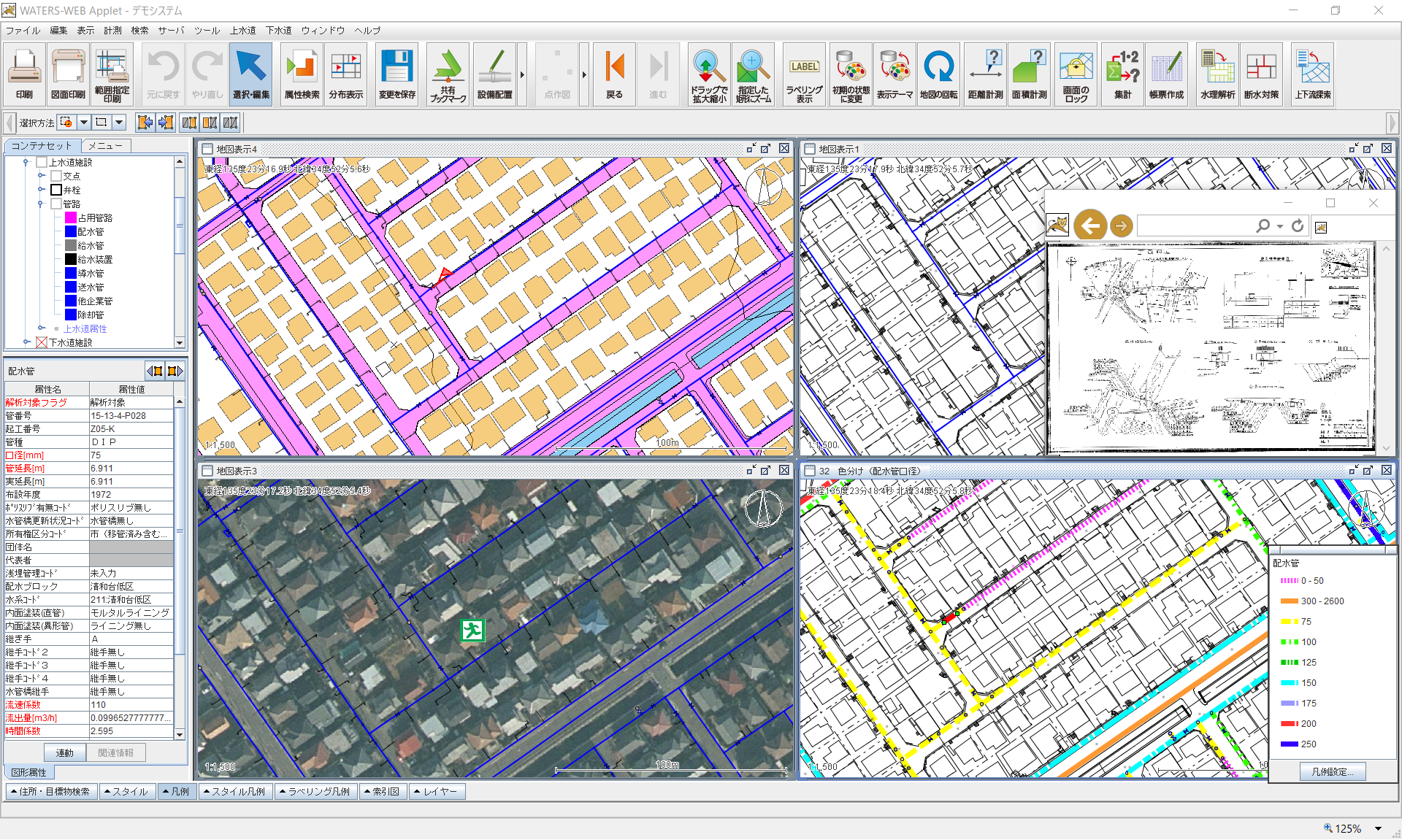Click the magenta 占用管路 color swatch
Screen dimensions: 1402x840
[x=71, y=217]
